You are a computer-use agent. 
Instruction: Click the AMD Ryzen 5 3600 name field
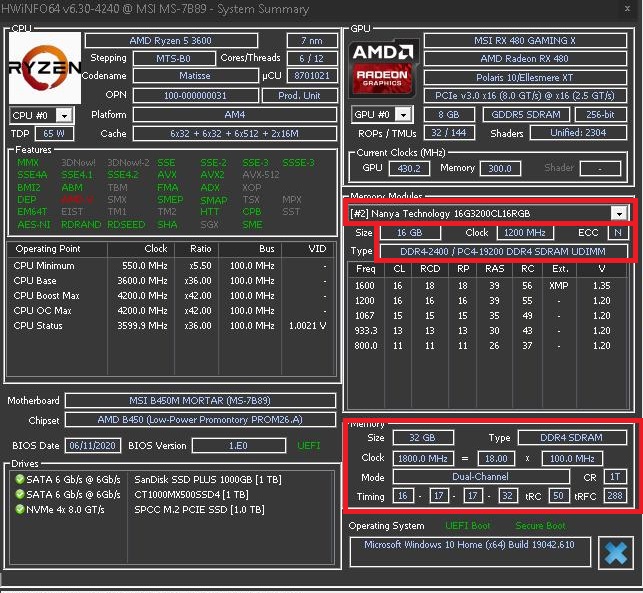(x=171, y=41)
